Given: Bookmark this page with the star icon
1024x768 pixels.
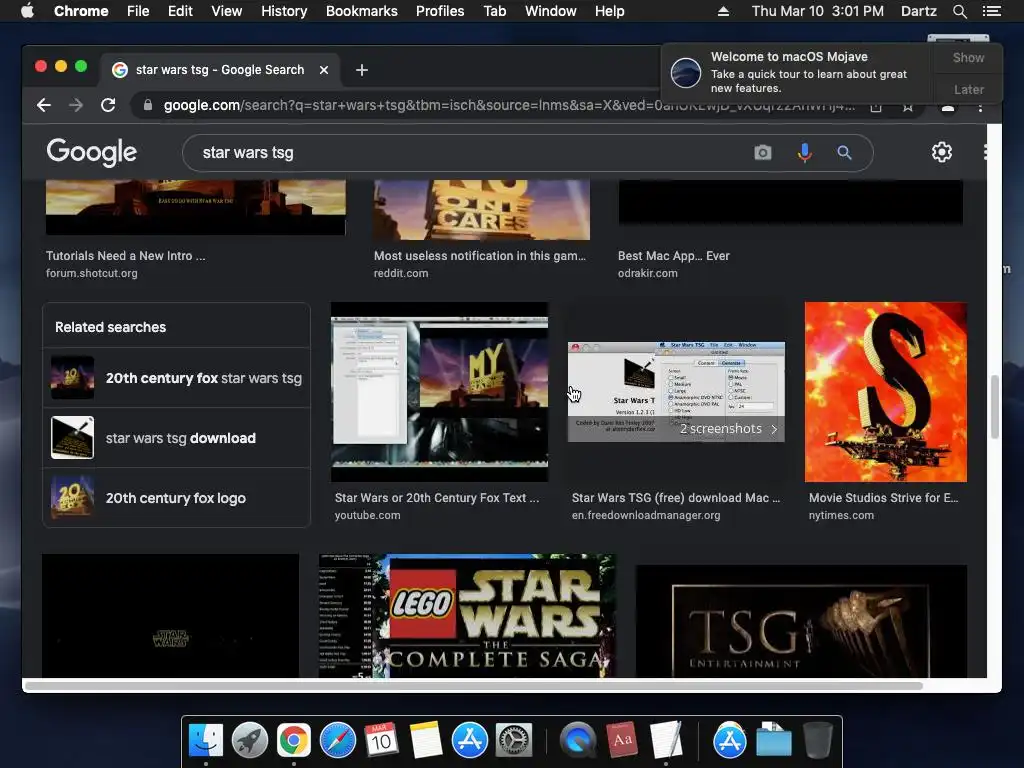Looking at the screenshot, I should click(908, 106).
